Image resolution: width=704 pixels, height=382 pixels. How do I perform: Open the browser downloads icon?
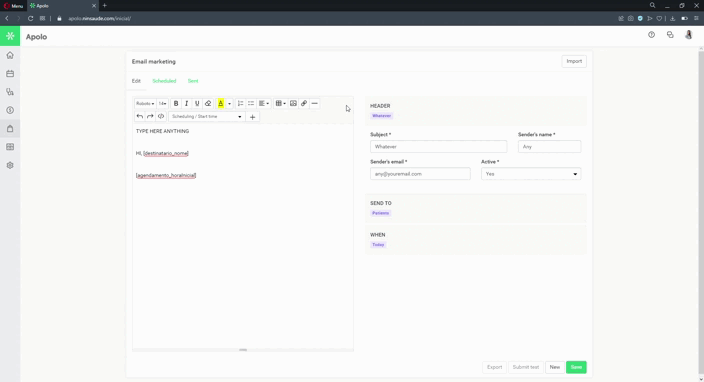(673, 18)
